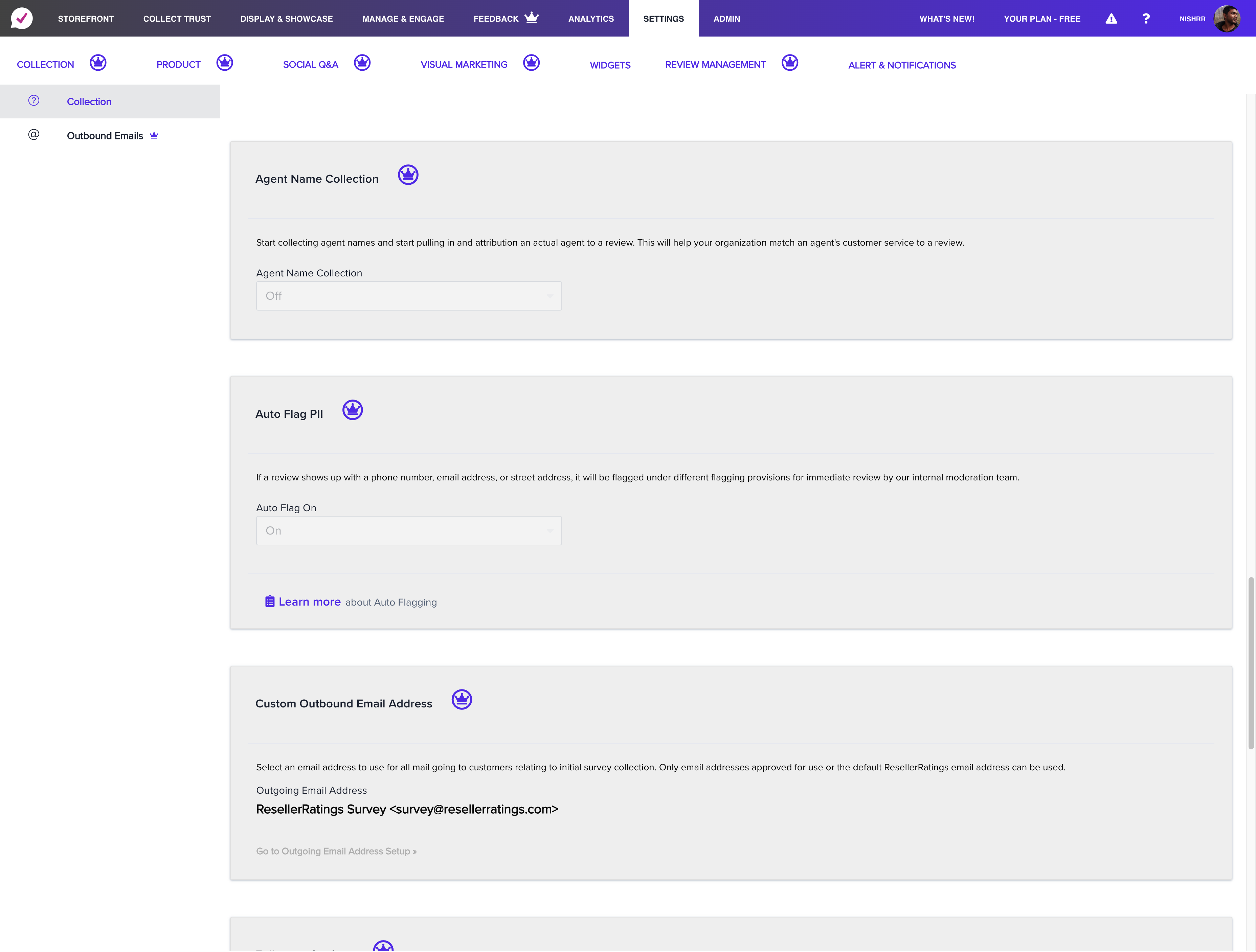Open the Manage & Engage menu
Viewport: 1256px width, 952px height.
coord(403,19)
